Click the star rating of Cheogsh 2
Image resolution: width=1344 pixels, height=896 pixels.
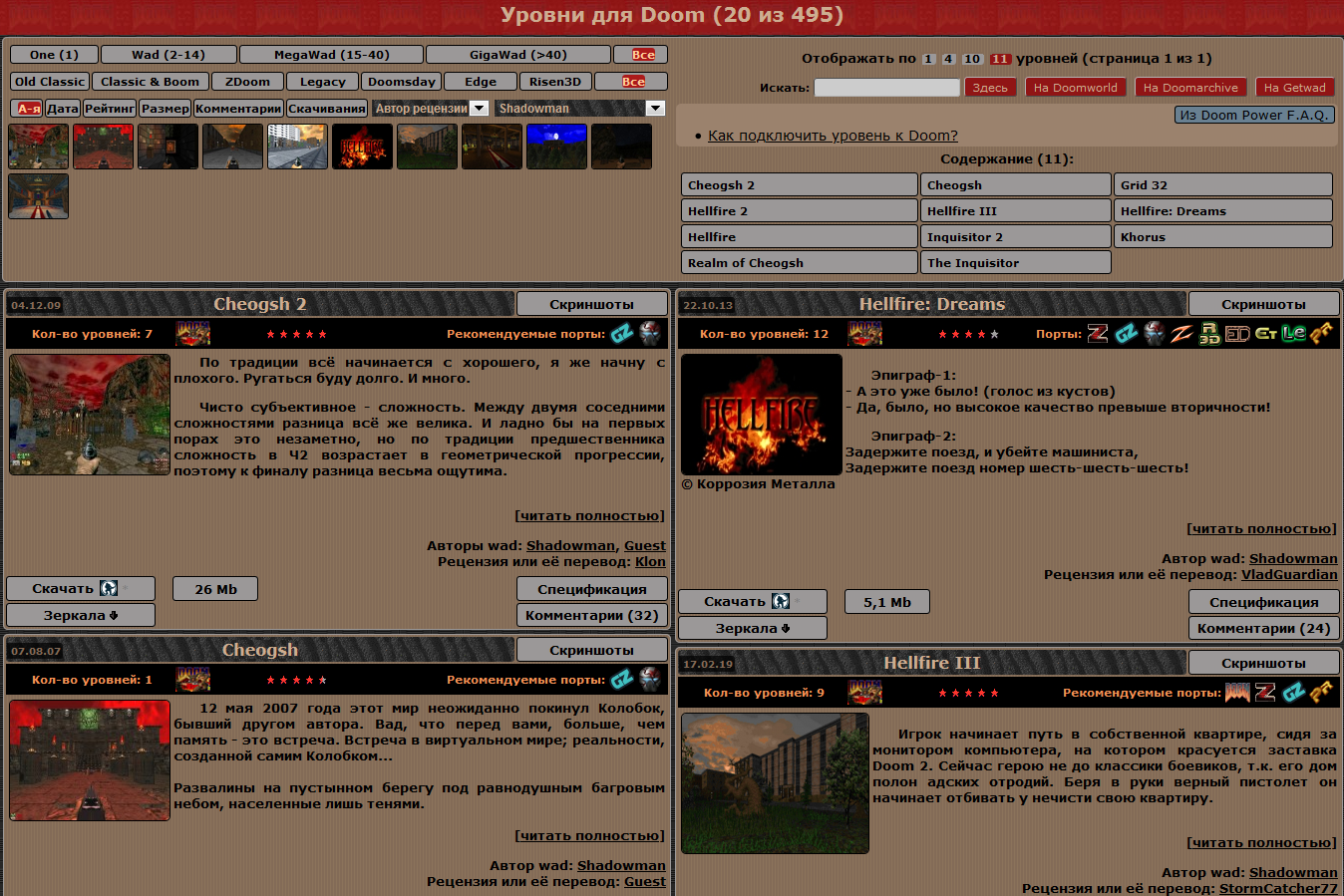click(296, 334)
